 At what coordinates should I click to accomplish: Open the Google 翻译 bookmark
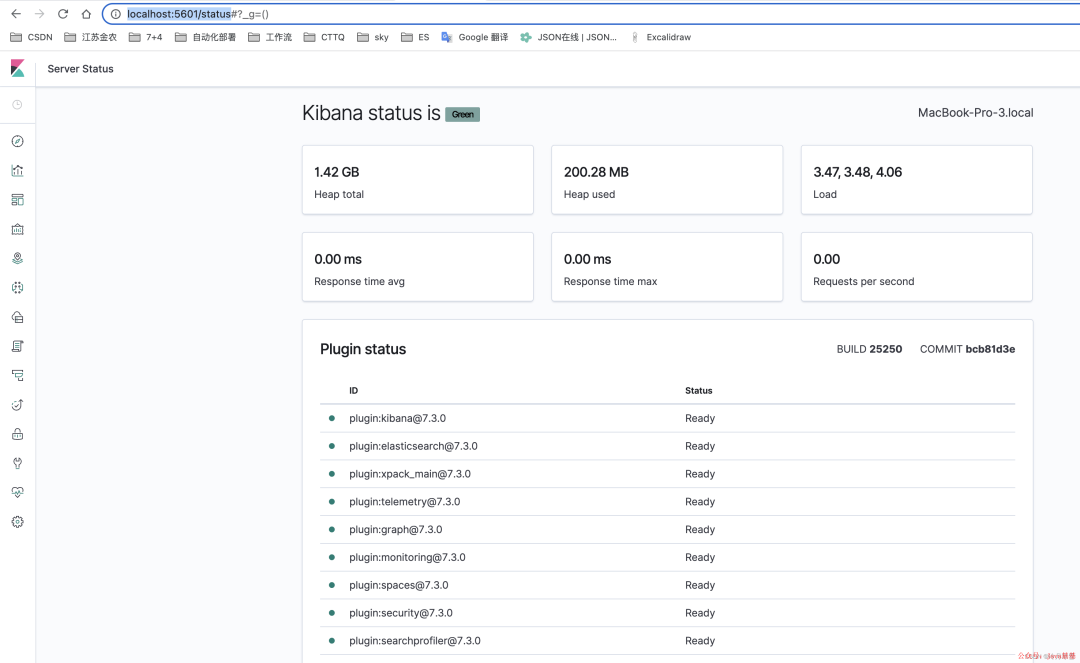point(475,37)
